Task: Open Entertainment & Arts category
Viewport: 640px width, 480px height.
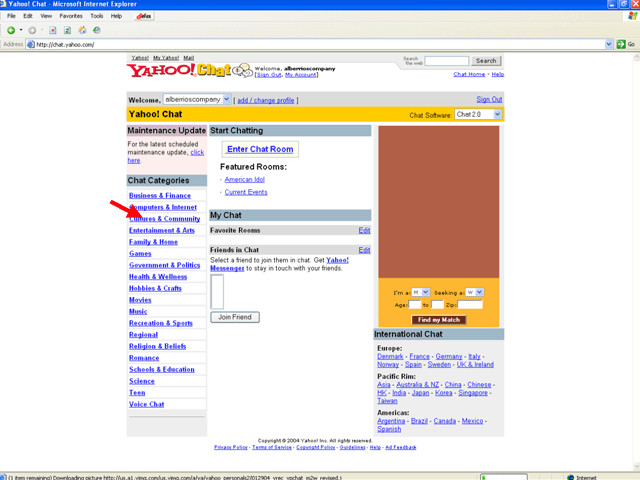Action: point(162,230)
